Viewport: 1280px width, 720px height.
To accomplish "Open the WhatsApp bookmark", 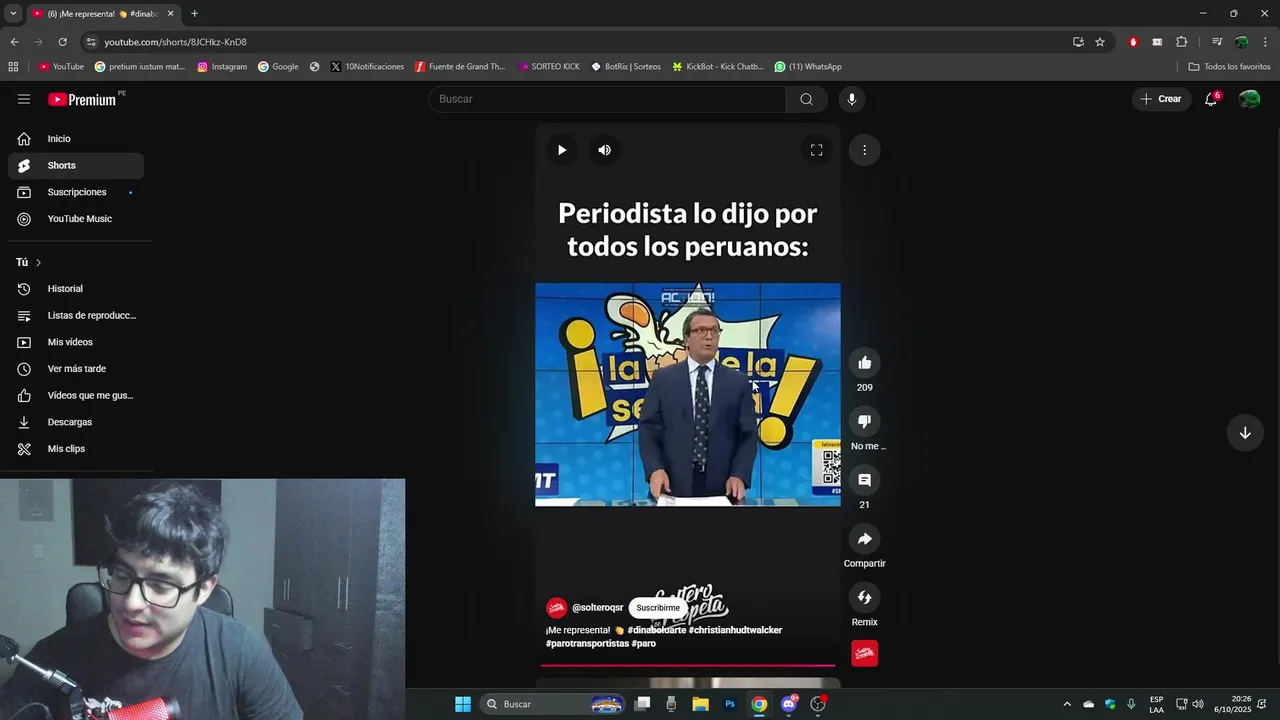I will click(808, 67).
